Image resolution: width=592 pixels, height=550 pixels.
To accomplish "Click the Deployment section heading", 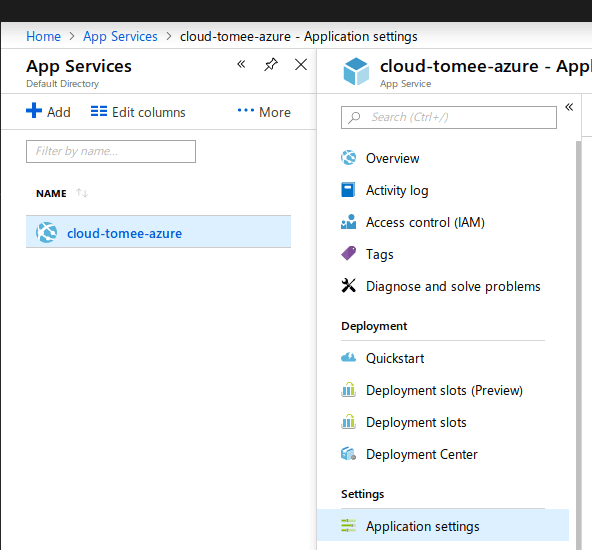I will coord(374,326).
